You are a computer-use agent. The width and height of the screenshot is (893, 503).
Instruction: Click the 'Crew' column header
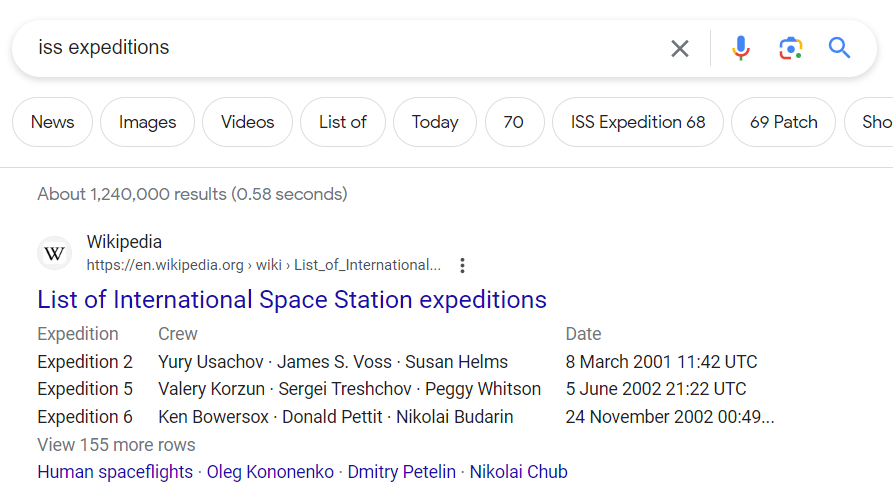pyautogui.click(x=178, y=334)
